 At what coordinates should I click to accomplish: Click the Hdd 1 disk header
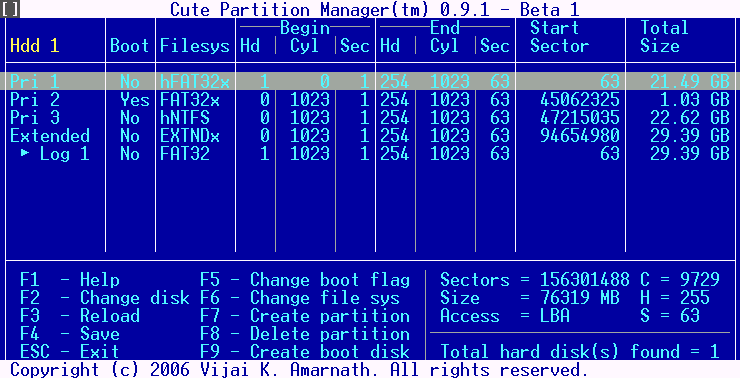point(35,46)
